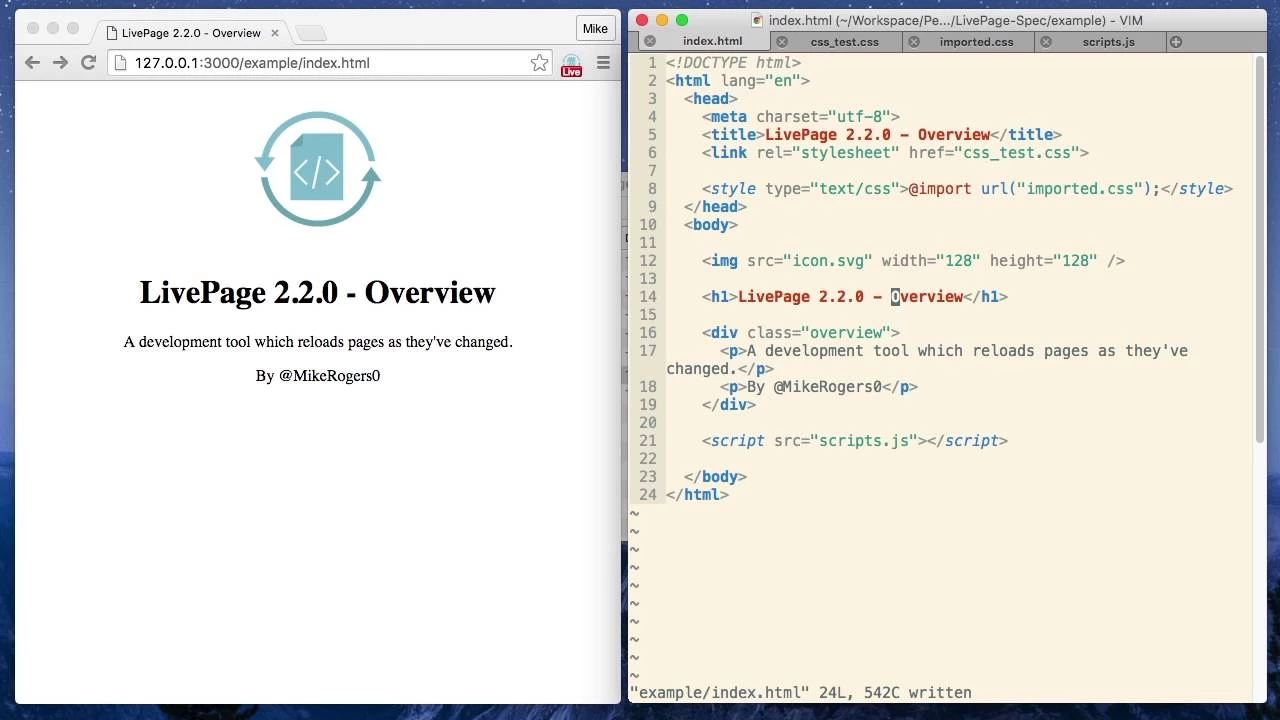Click the Chrome forward arrow

pyautogui.click(x=60, y=62)
